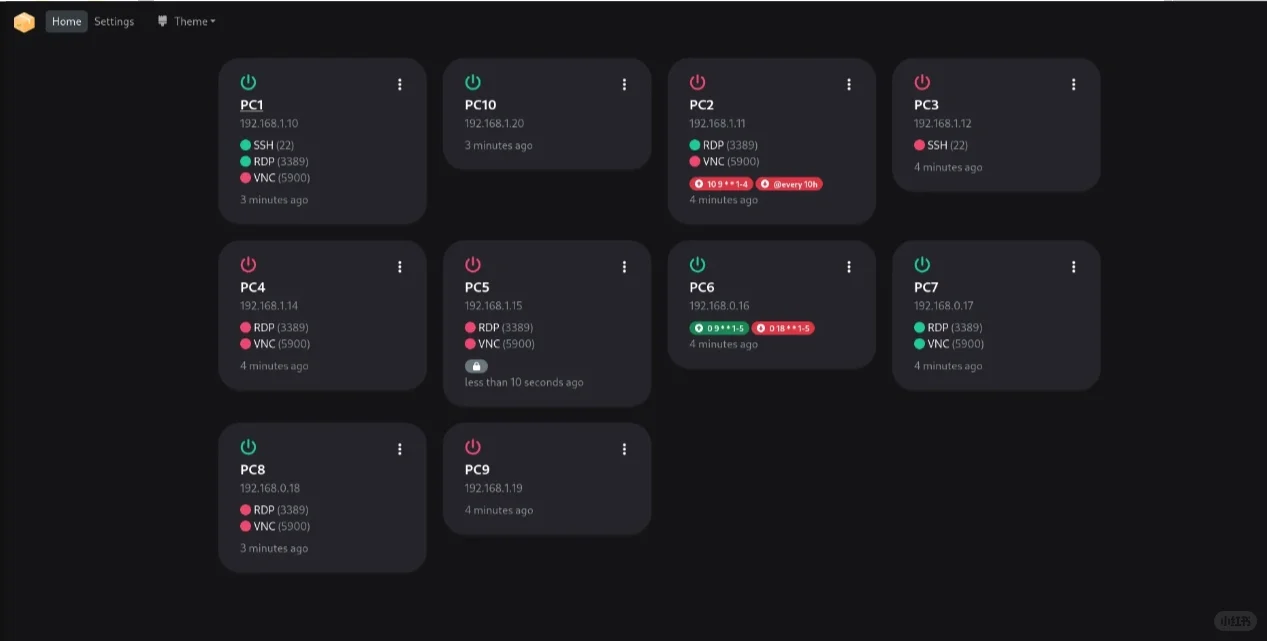
Task: Open the three-dot menu on PC1
Action: coord(400,85)
